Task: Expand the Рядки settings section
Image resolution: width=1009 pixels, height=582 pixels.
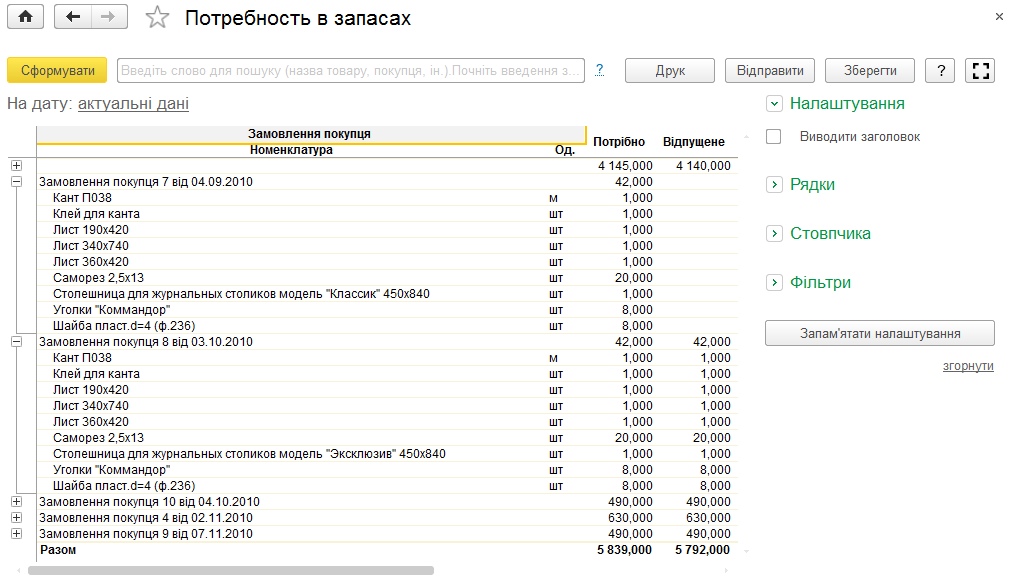Action: 774,185
